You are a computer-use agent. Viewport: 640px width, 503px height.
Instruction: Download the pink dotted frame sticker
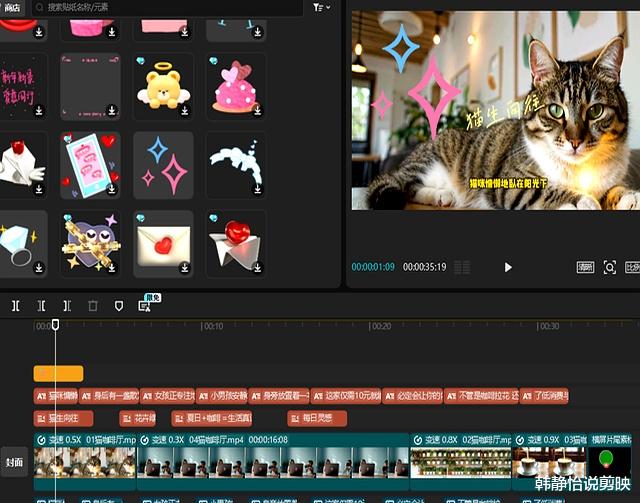pos(112,110)
